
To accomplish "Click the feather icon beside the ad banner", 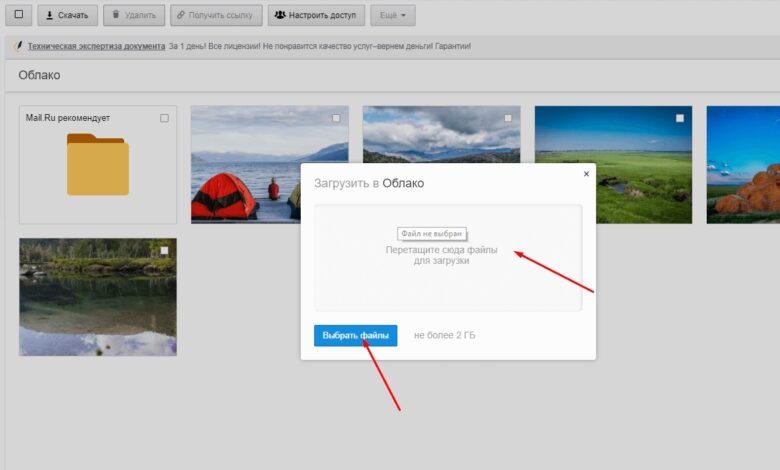I will pos(17,46).
